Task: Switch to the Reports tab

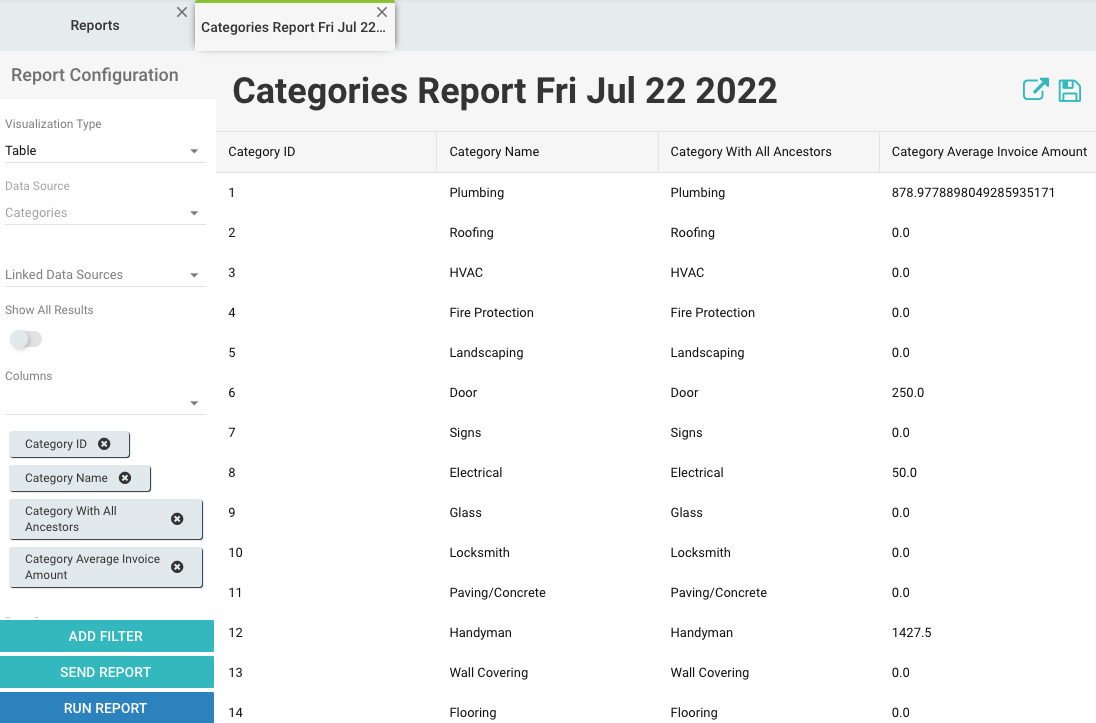Action: click(95, 26)
